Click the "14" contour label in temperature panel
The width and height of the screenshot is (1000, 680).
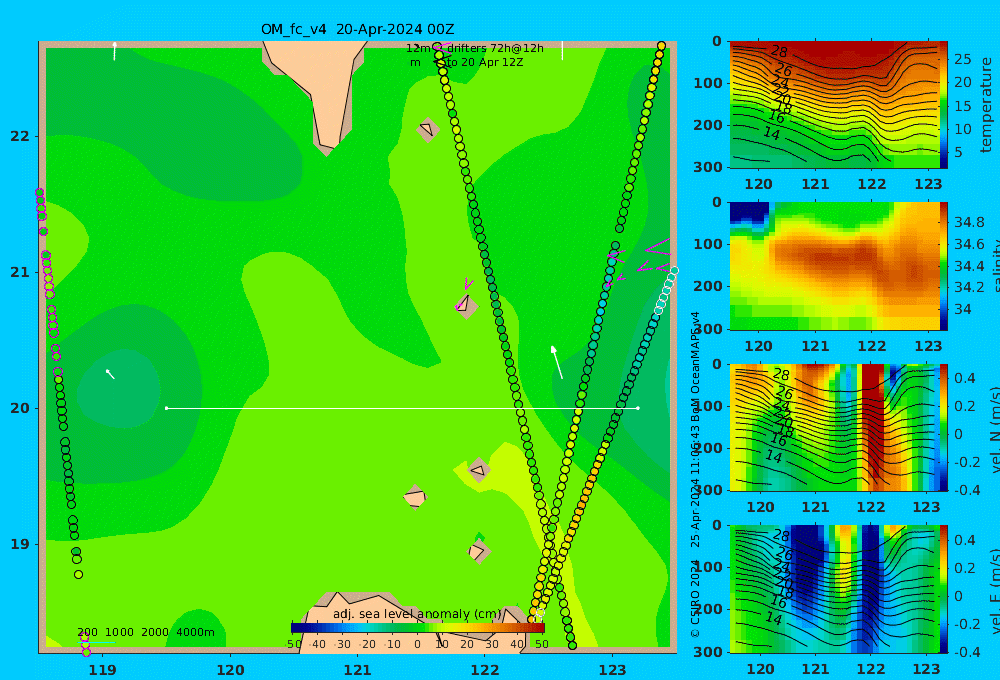(x=772, y=133)
